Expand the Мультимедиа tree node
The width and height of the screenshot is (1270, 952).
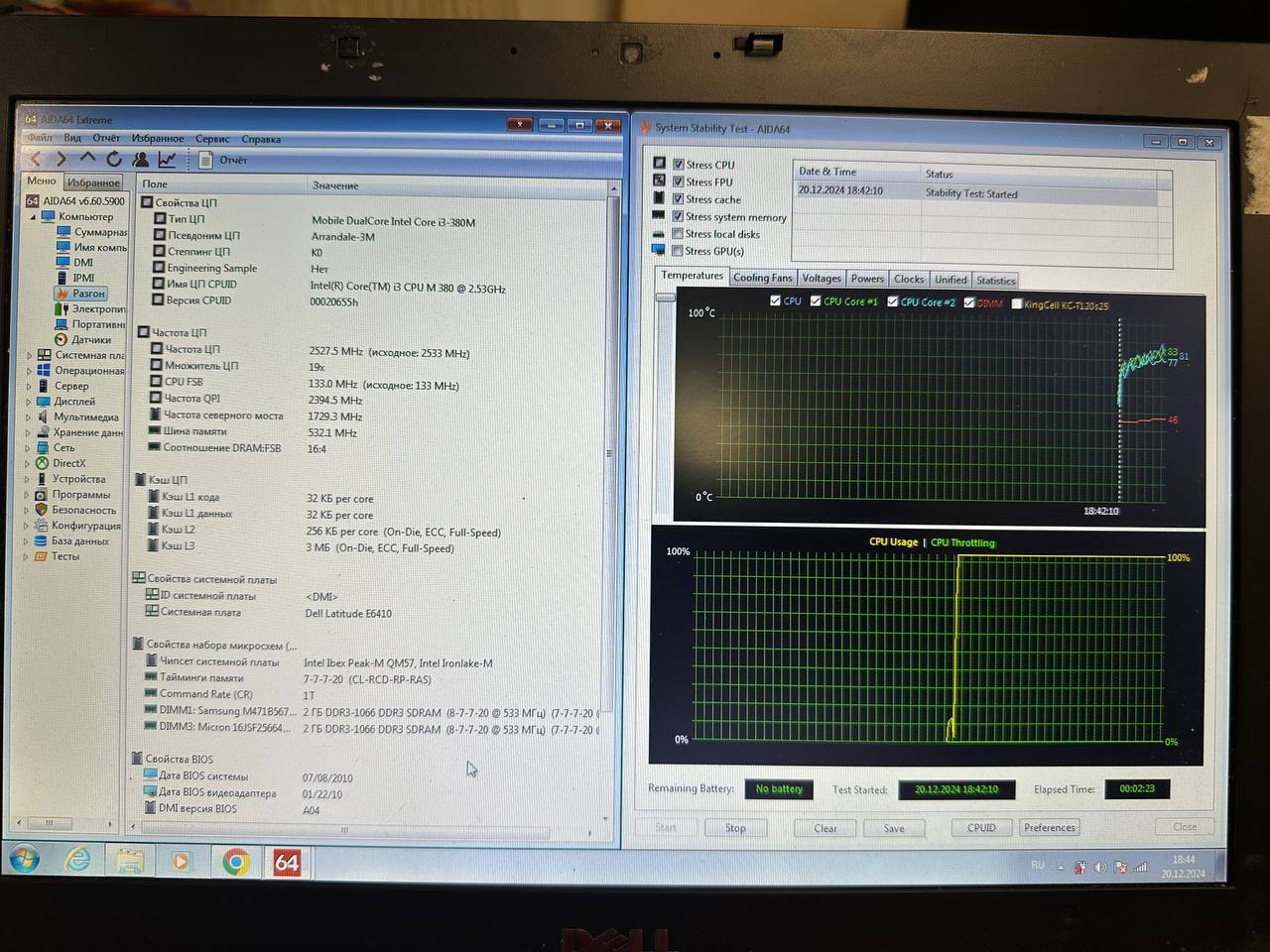pyautogui.click(x=28, y=417)
